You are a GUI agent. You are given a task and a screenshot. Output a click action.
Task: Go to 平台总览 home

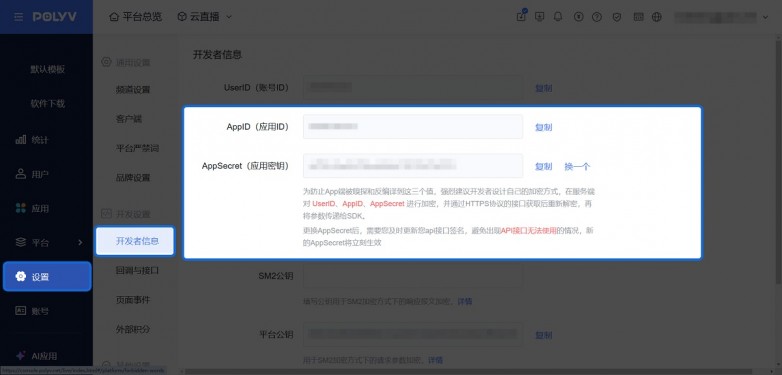click(136, 16)
